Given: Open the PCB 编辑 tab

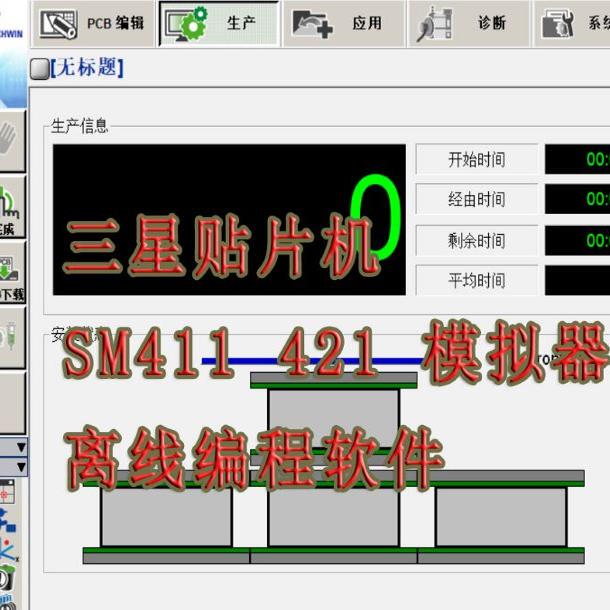Looking at the screenshot, I should (93, 23).
